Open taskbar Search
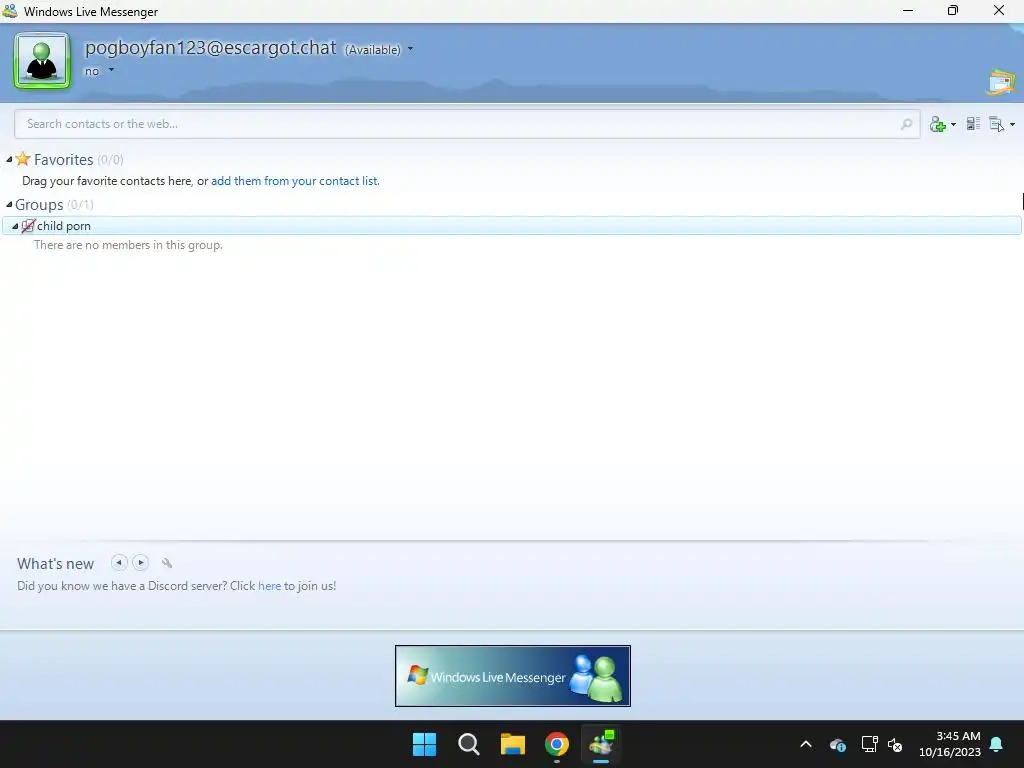This screenshot has height=768, width=1024. [x=468, y=744]
